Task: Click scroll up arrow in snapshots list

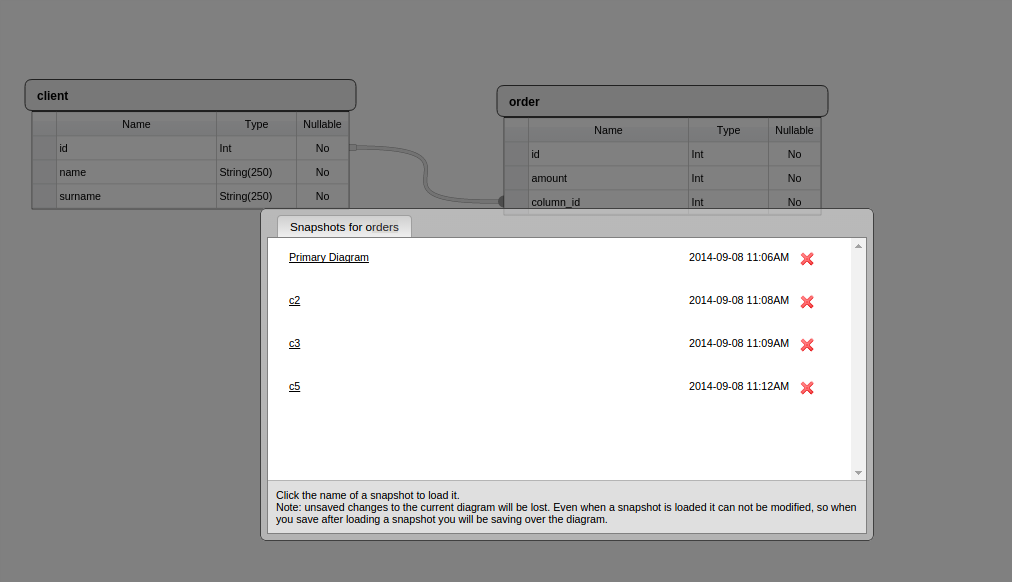Action: pos(858,246)
